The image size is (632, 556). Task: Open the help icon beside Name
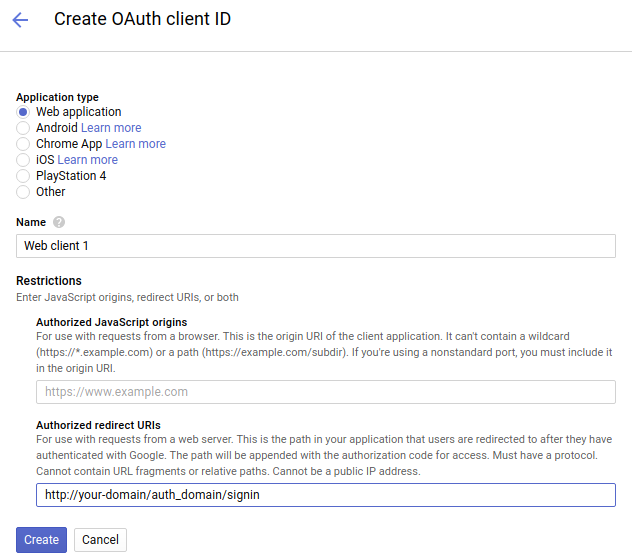click(x=59, y=222)
